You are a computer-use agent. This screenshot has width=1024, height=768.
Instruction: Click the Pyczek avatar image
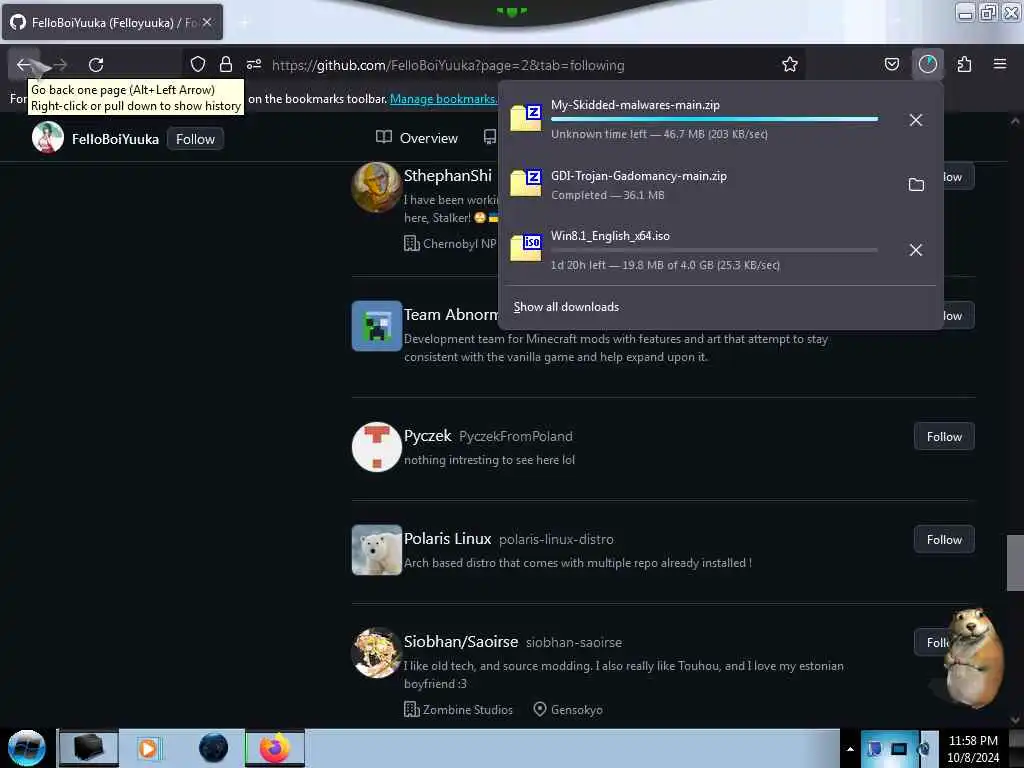pos(376,447)
